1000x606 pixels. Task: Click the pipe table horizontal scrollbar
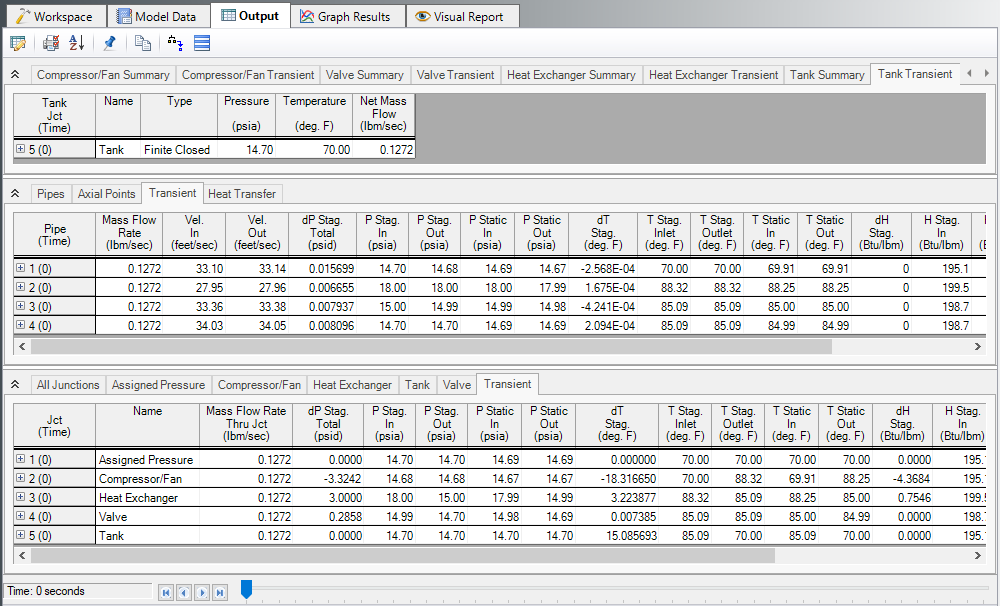[x=430, y=346]
